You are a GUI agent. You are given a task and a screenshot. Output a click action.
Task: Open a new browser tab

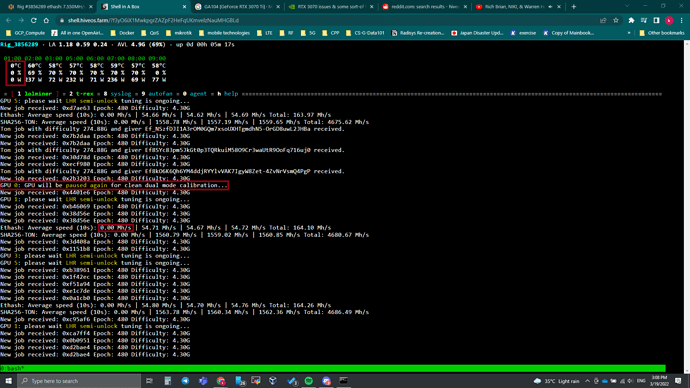tap(573, 7)
